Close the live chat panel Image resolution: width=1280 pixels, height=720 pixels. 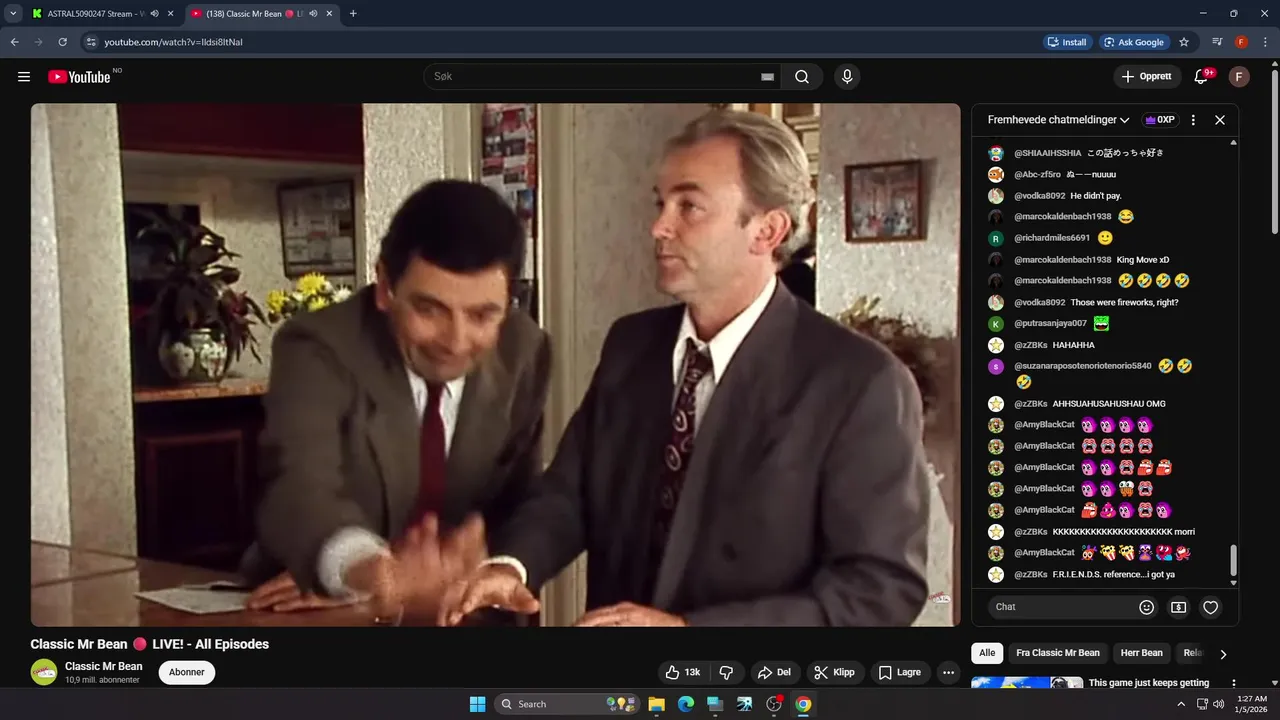tap(1220, 120)
